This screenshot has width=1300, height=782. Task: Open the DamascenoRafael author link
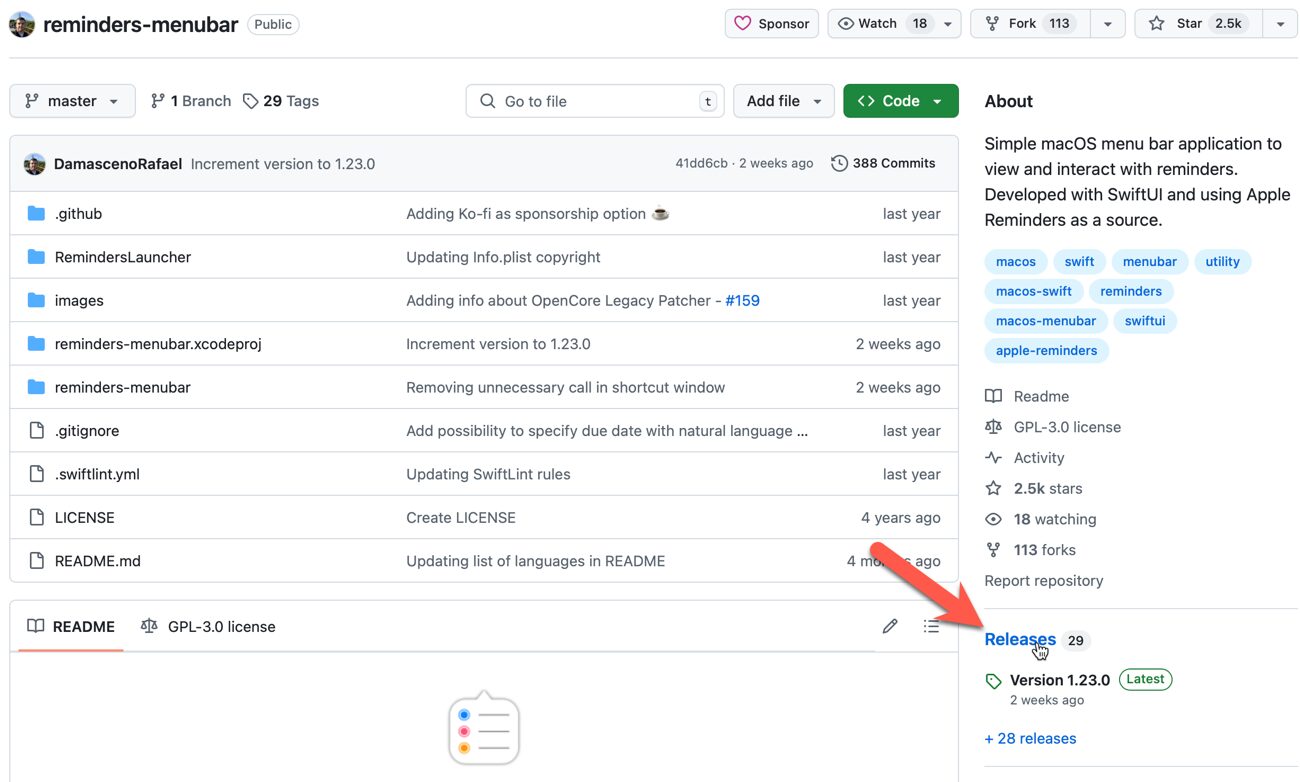118,164
